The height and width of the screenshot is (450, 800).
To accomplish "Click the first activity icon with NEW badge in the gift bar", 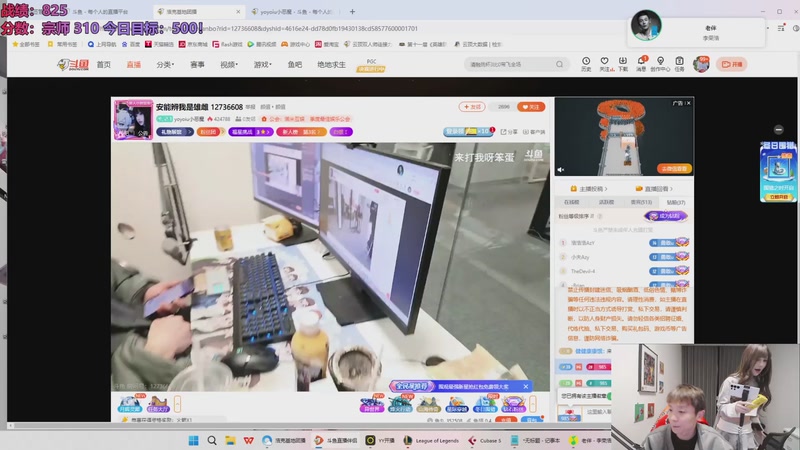I will point(130,404).
